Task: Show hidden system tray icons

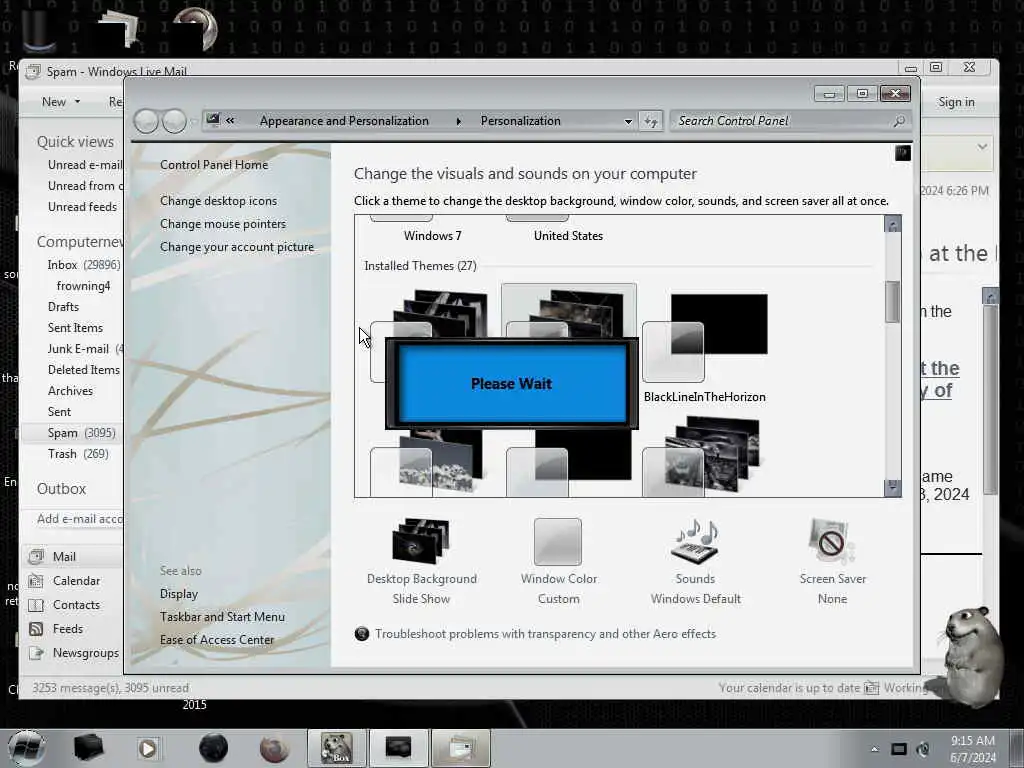Action: click(x=874, y=749)
